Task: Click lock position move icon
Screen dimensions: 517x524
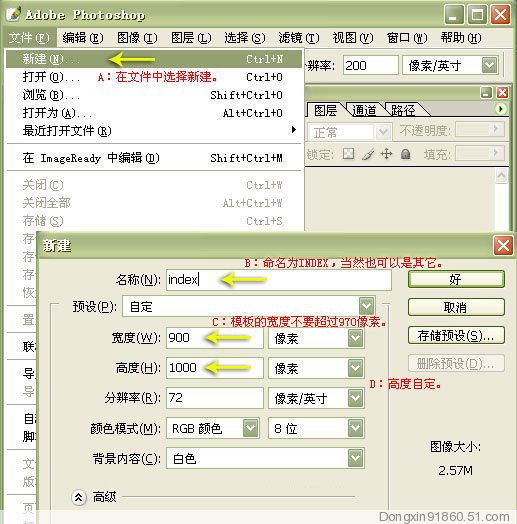Action: point(387,154)
